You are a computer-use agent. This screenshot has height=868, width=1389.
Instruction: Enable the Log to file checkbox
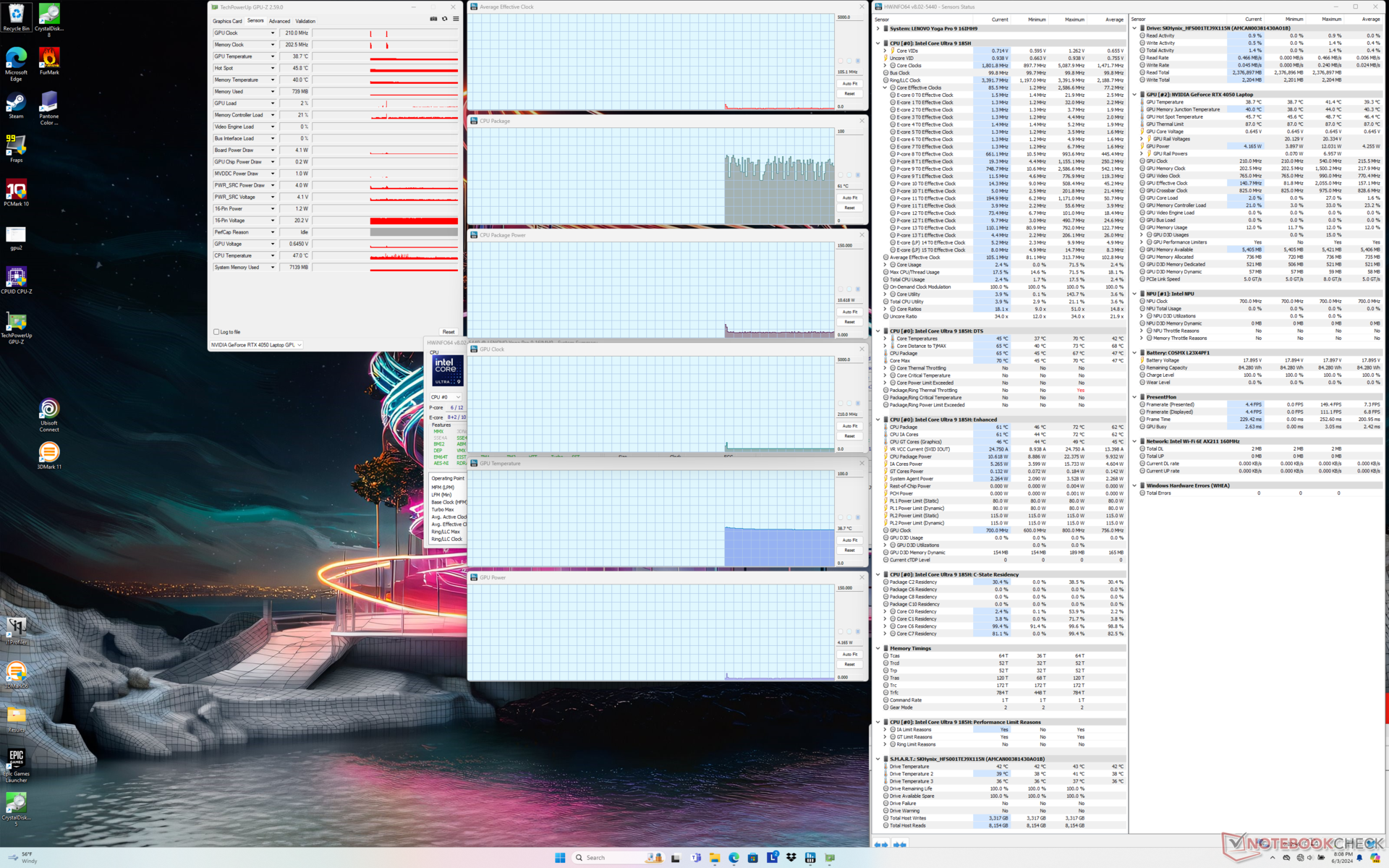coord(216,332)
